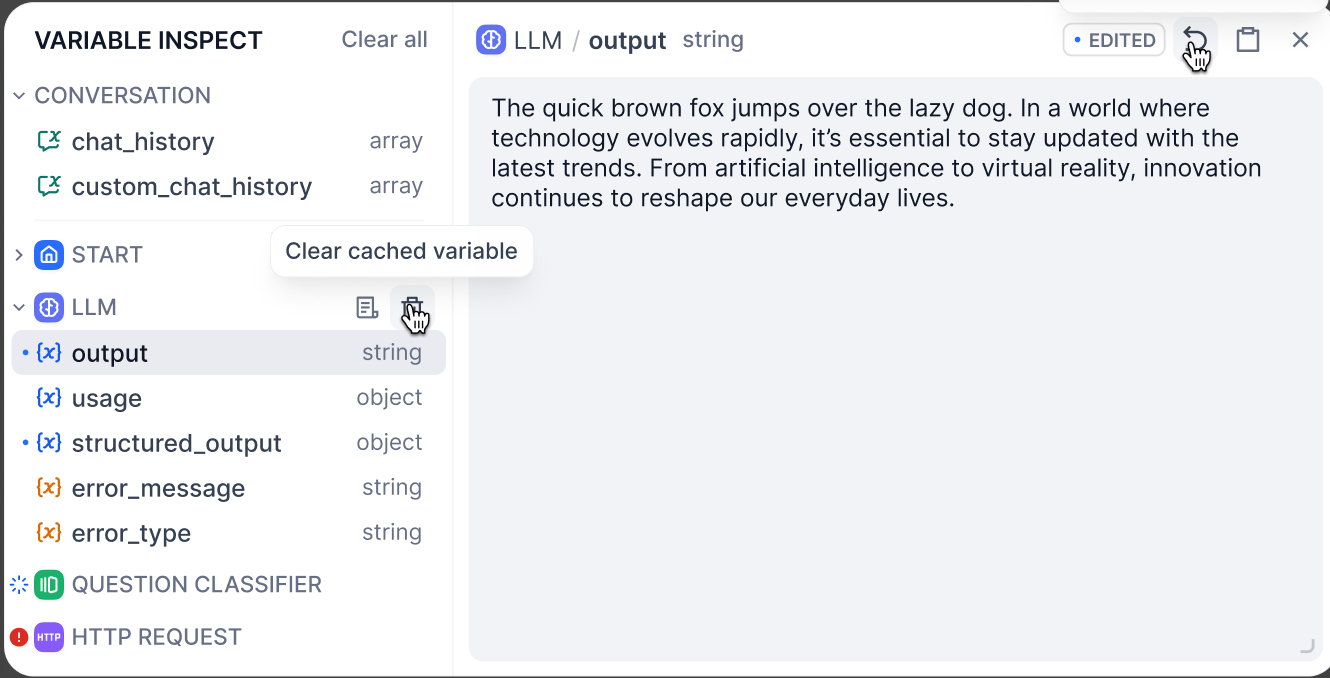This screenshot has height=678, width=1330.
Task: Click the red error indicator on HTTP Request
Action: [x=18, y=637]
